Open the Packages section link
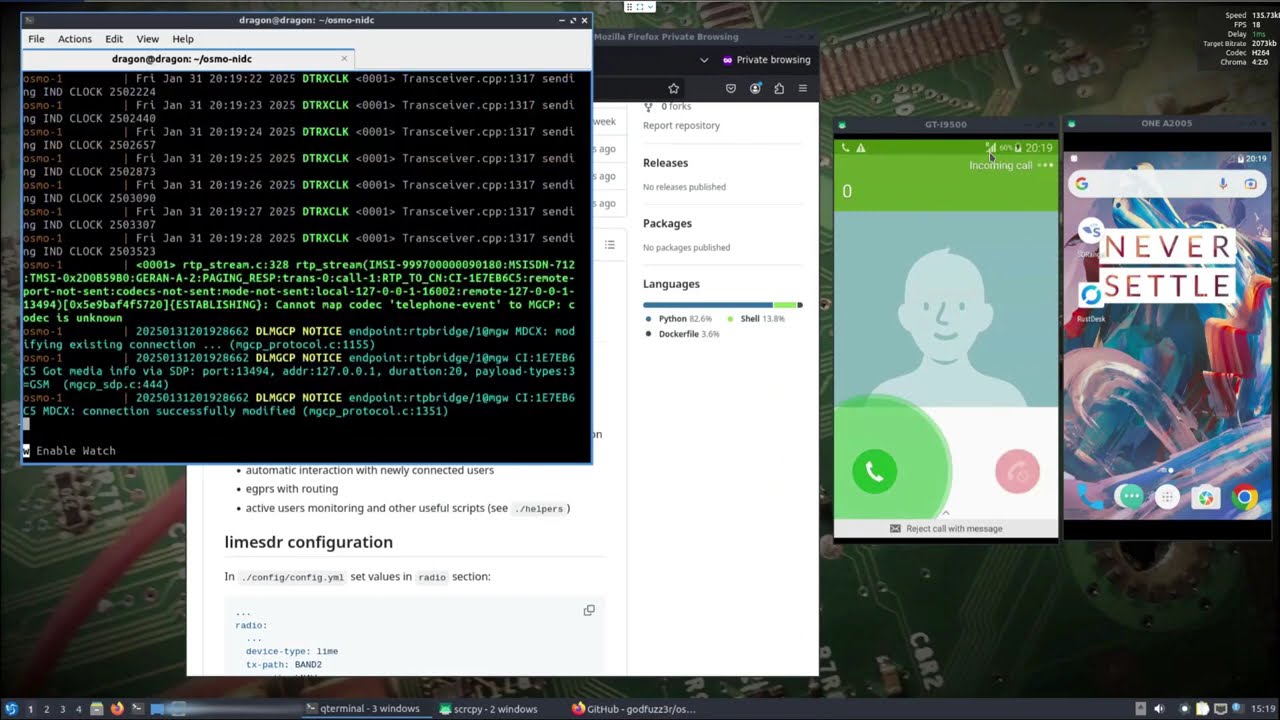This screenshot has width=1280, height=720. [x=667, y=224]
